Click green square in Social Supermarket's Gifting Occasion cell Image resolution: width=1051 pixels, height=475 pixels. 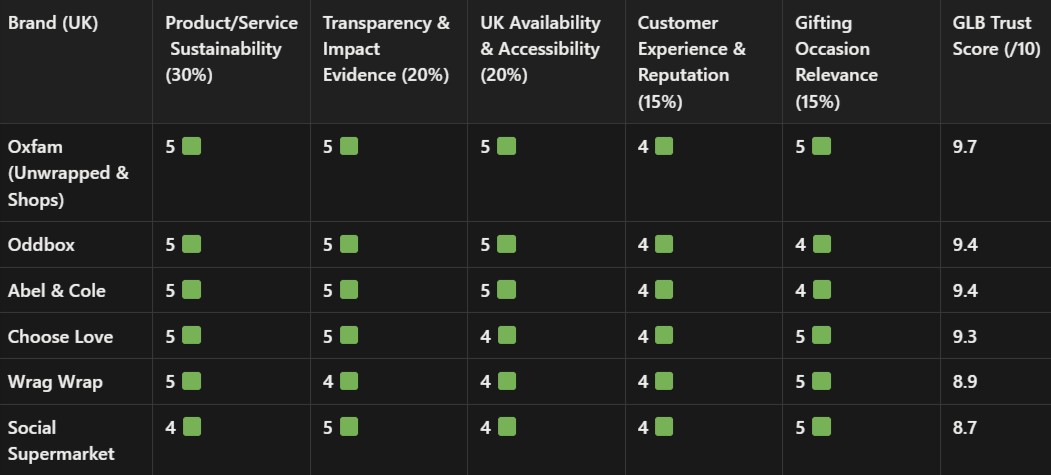tap(821, 427)
